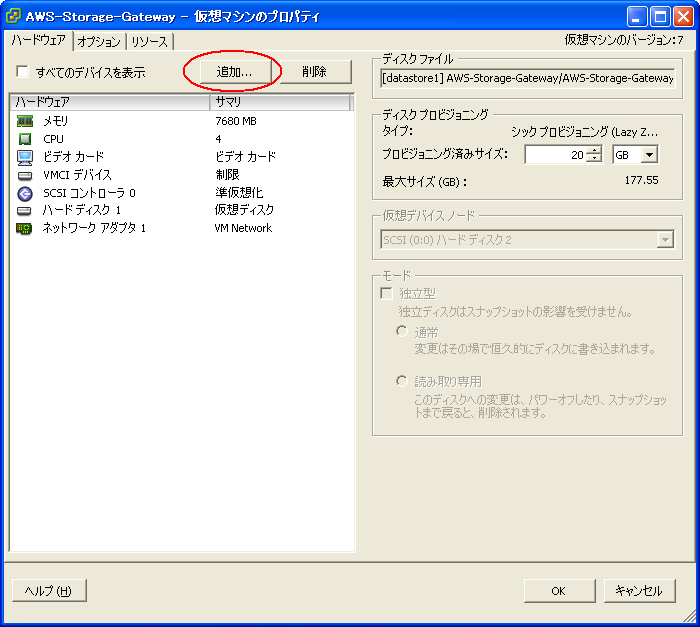Click the memory (メモリ) device icon
700x627 pixels.
[x=25, y=121]
